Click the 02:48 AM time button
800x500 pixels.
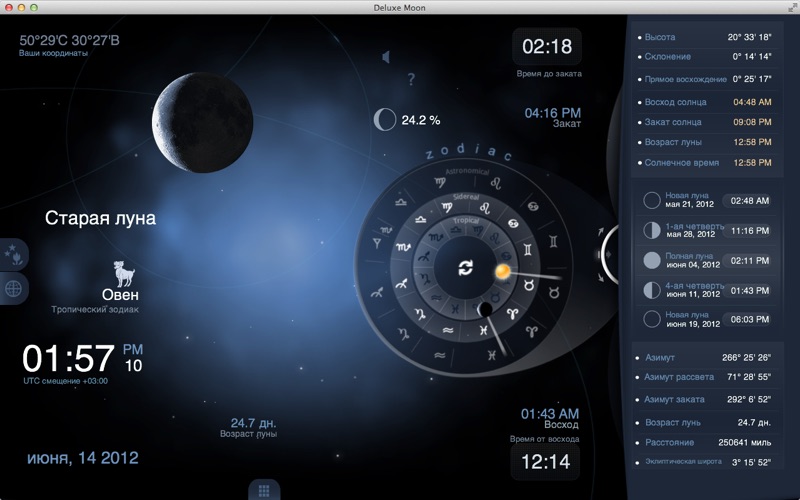[x=749, y=201]
